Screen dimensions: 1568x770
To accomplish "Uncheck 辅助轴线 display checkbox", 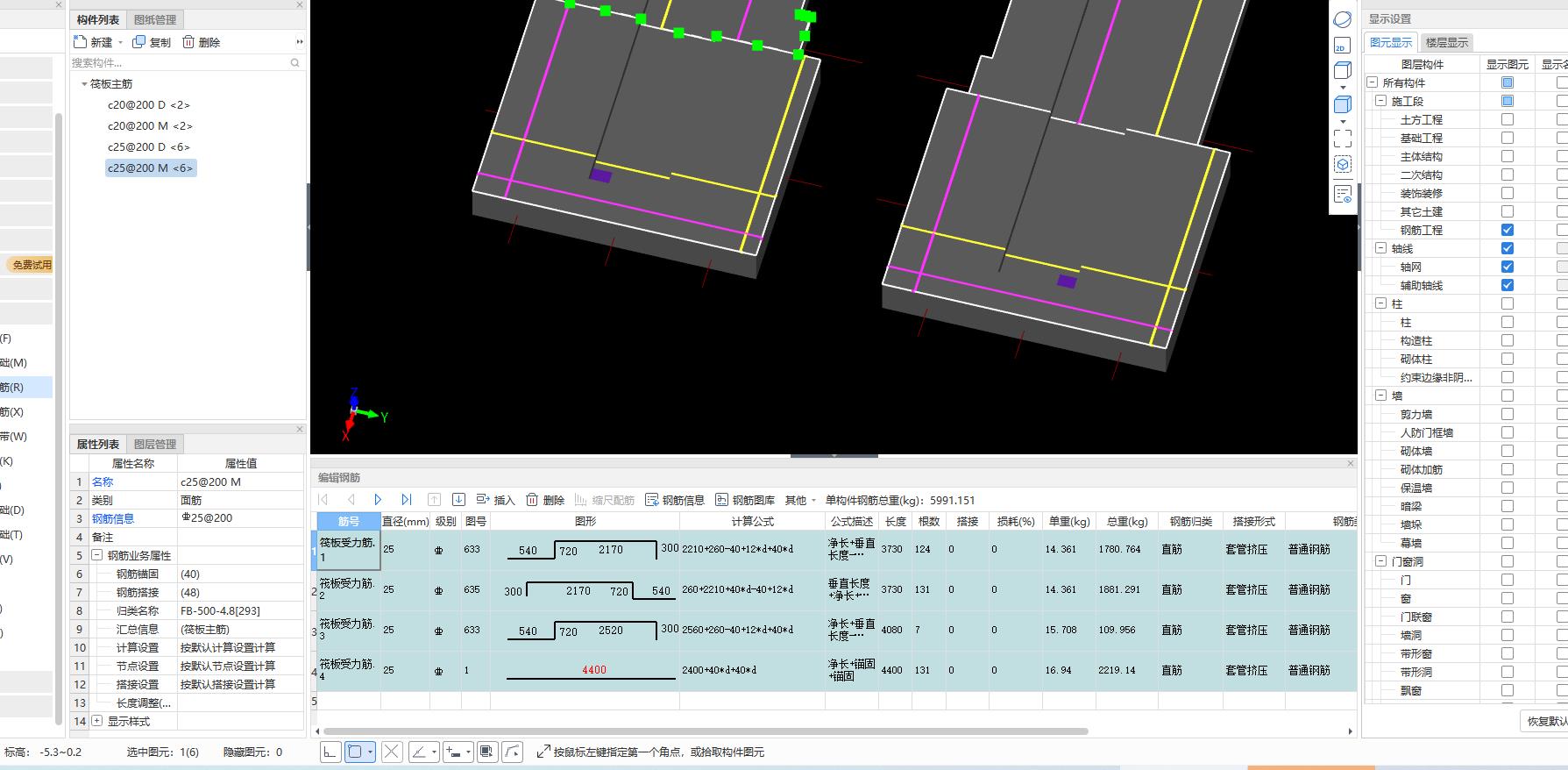I will 1508,285.
